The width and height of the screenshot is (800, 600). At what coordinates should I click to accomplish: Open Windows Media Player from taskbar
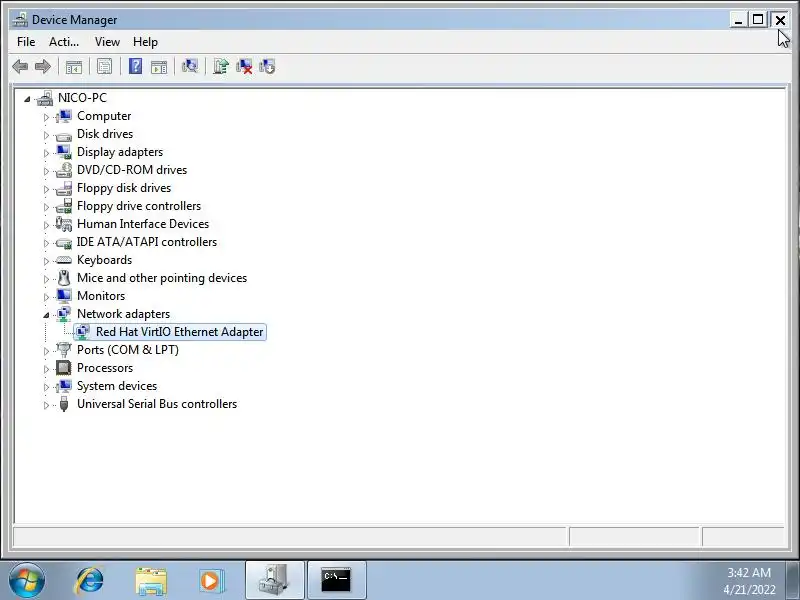pos(211,581)
